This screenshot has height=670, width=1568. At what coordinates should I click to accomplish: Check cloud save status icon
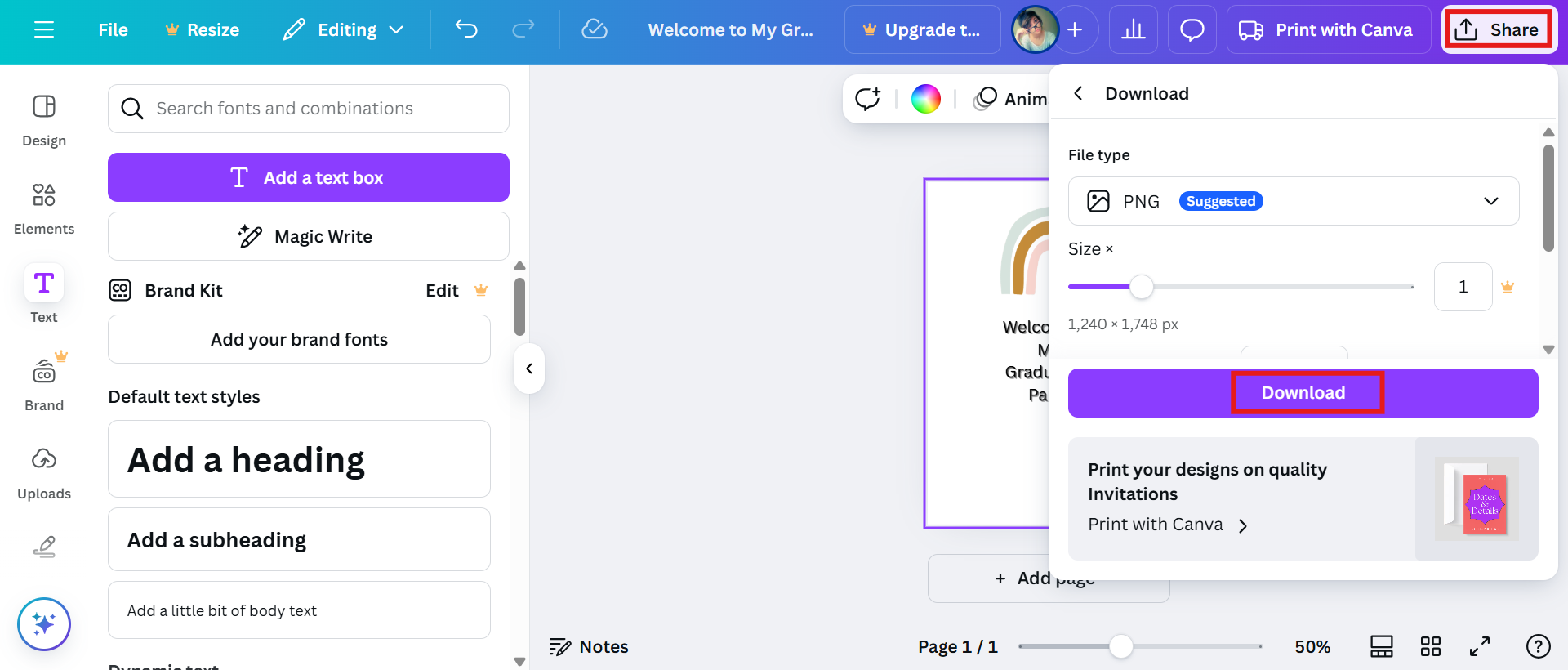coord(594,30)
